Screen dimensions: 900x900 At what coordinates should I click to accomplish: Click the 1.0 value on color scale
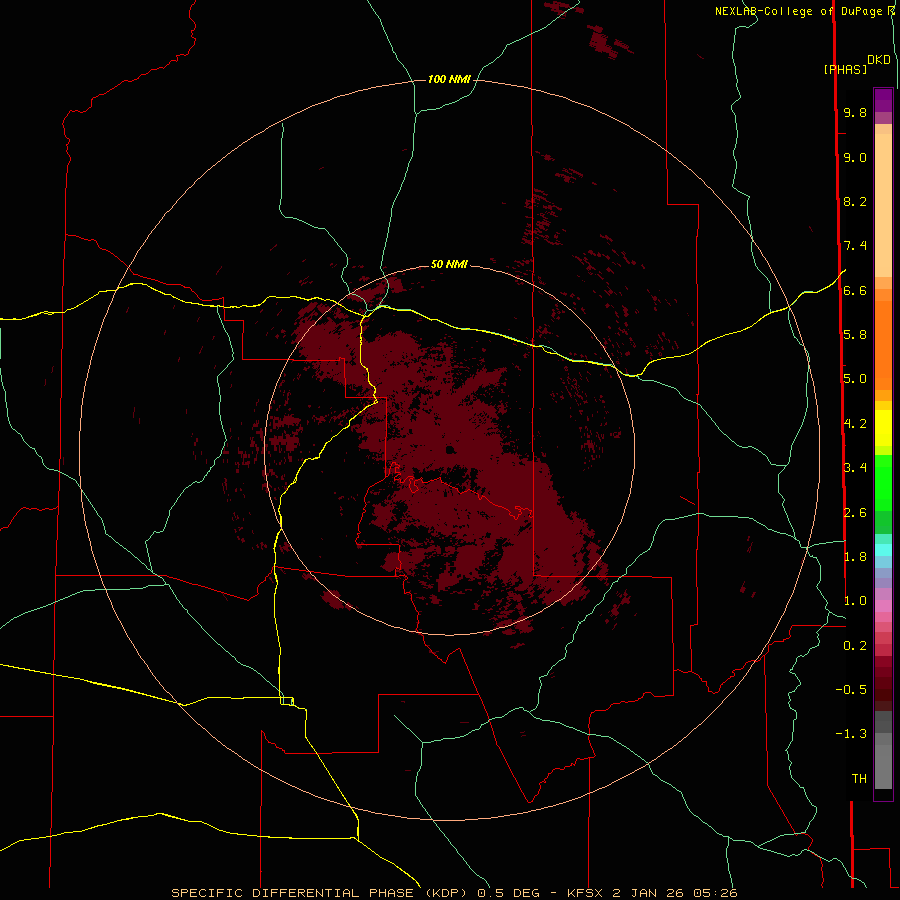pyautogui.click(x=855, y=601)
